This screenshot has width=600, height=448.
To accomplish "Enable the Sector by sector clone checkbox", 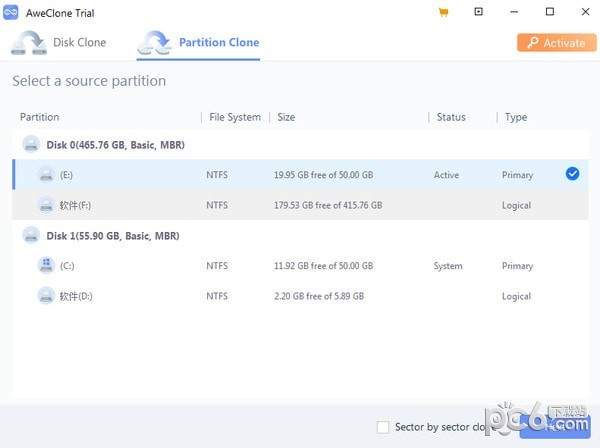I will point(383,427).
